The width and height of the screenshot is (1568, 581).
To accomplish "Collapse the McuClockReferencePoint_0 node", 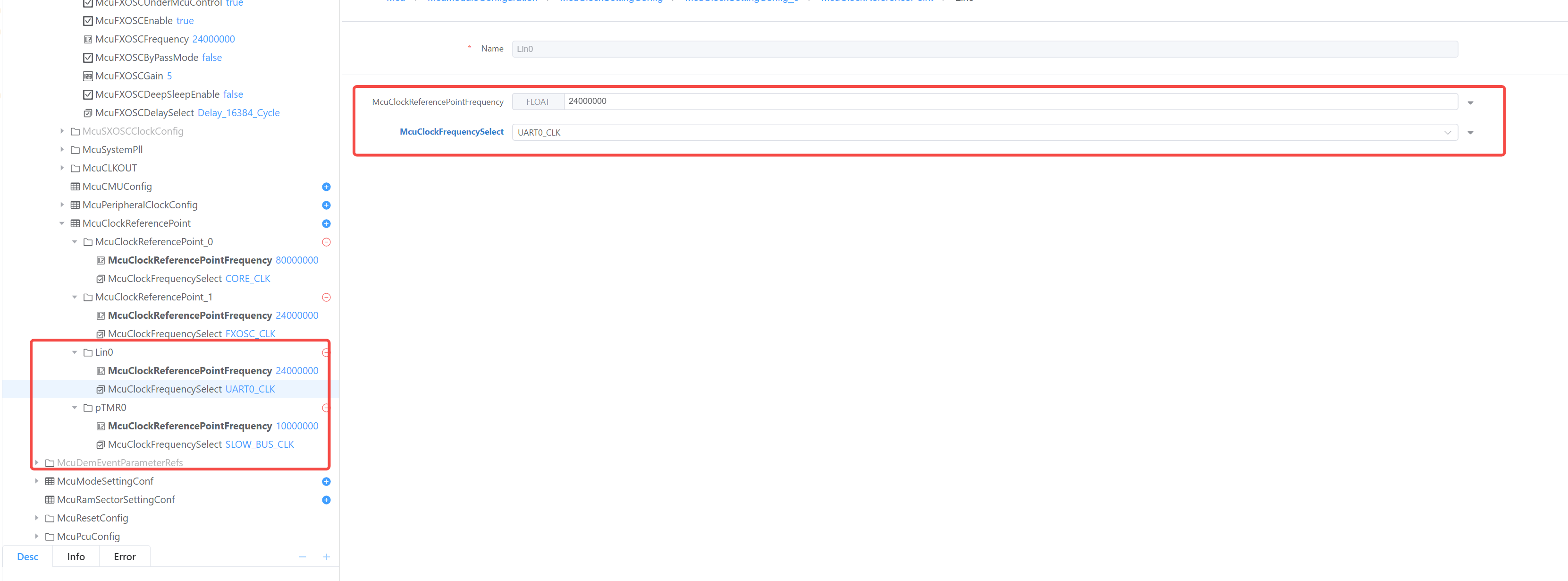I will [75, 242].
